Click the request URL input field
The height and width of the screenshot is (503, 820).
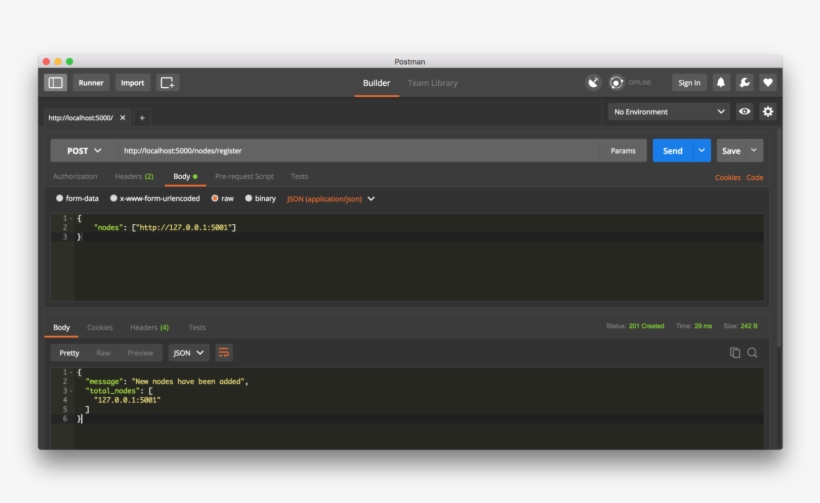[x=359, y=151]
